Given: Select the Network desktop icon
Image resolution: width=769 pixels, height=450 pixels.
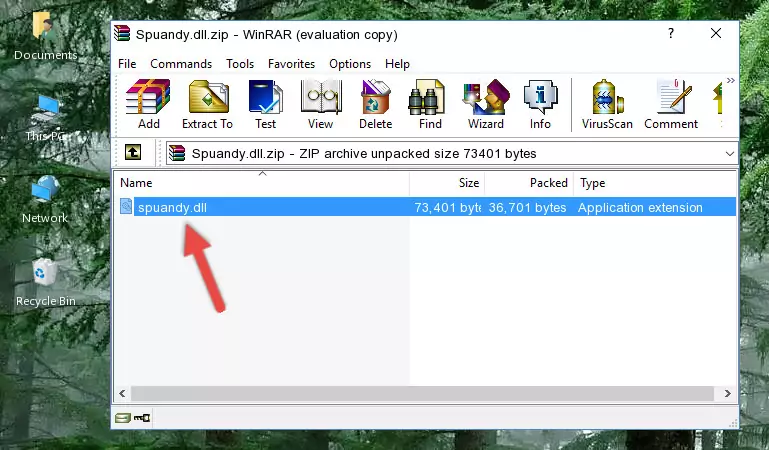Looking at the screenshot, I should [x=45, y=200].
